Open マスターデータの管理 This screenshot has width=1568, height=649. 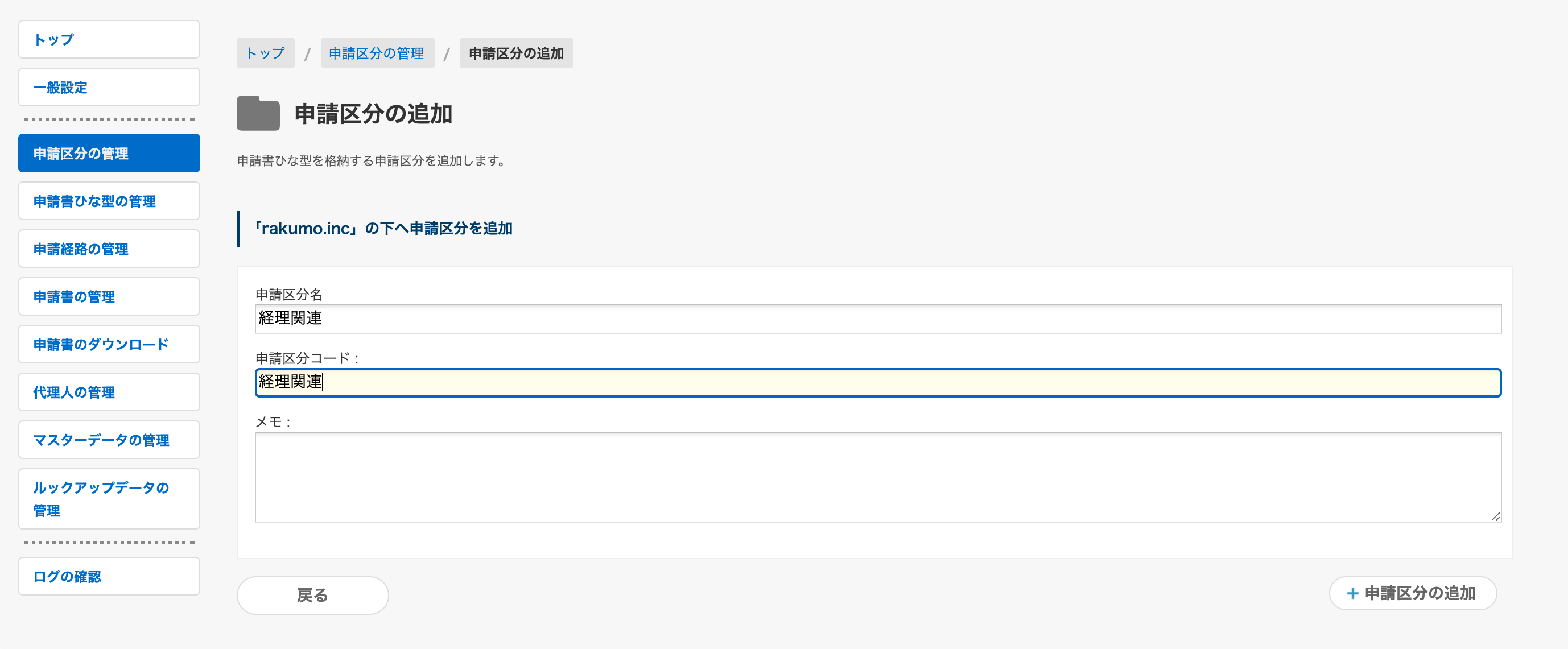[x=109, y=440]
